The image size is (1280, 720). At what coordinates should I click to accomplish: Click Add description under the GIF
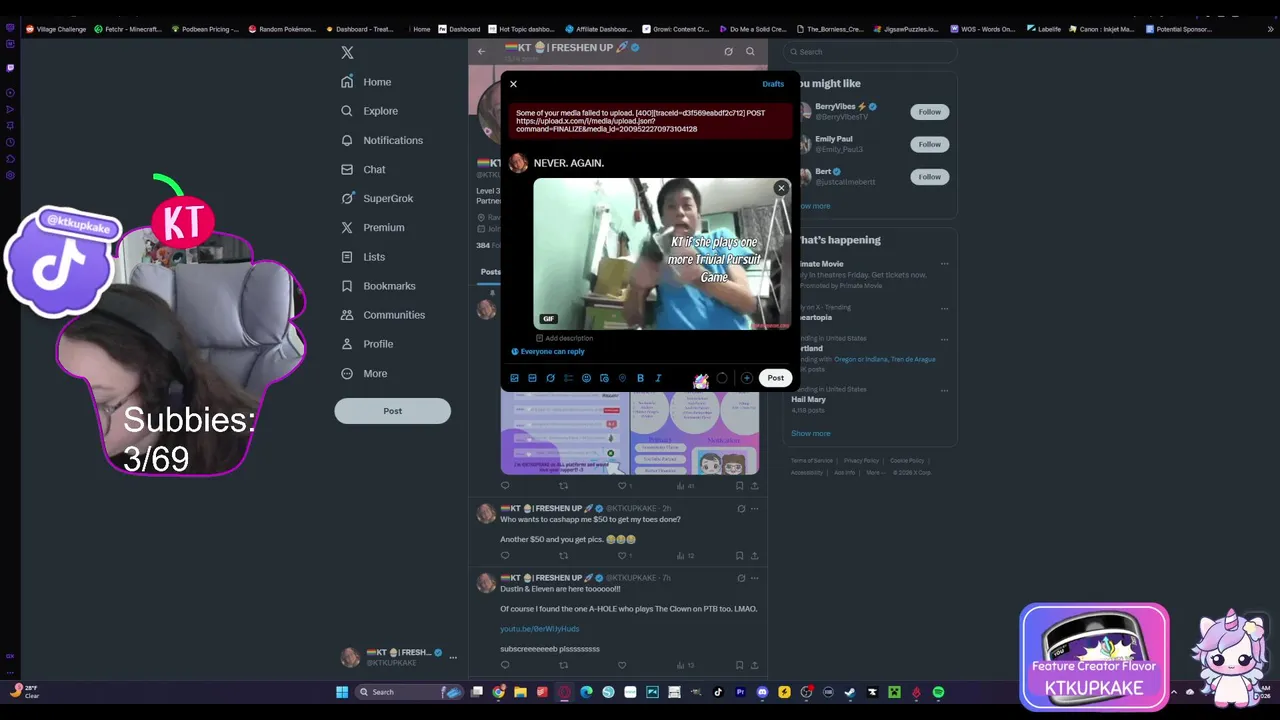pyautogui.click(x=565, y=338)
